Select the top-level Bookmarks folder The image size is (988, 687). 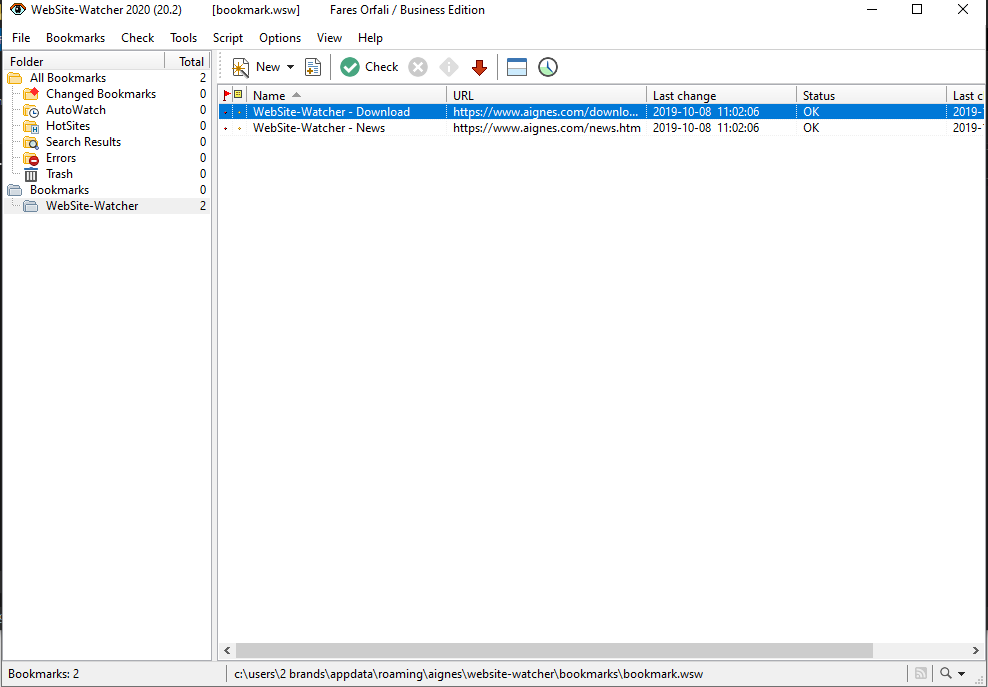point(59,190)
